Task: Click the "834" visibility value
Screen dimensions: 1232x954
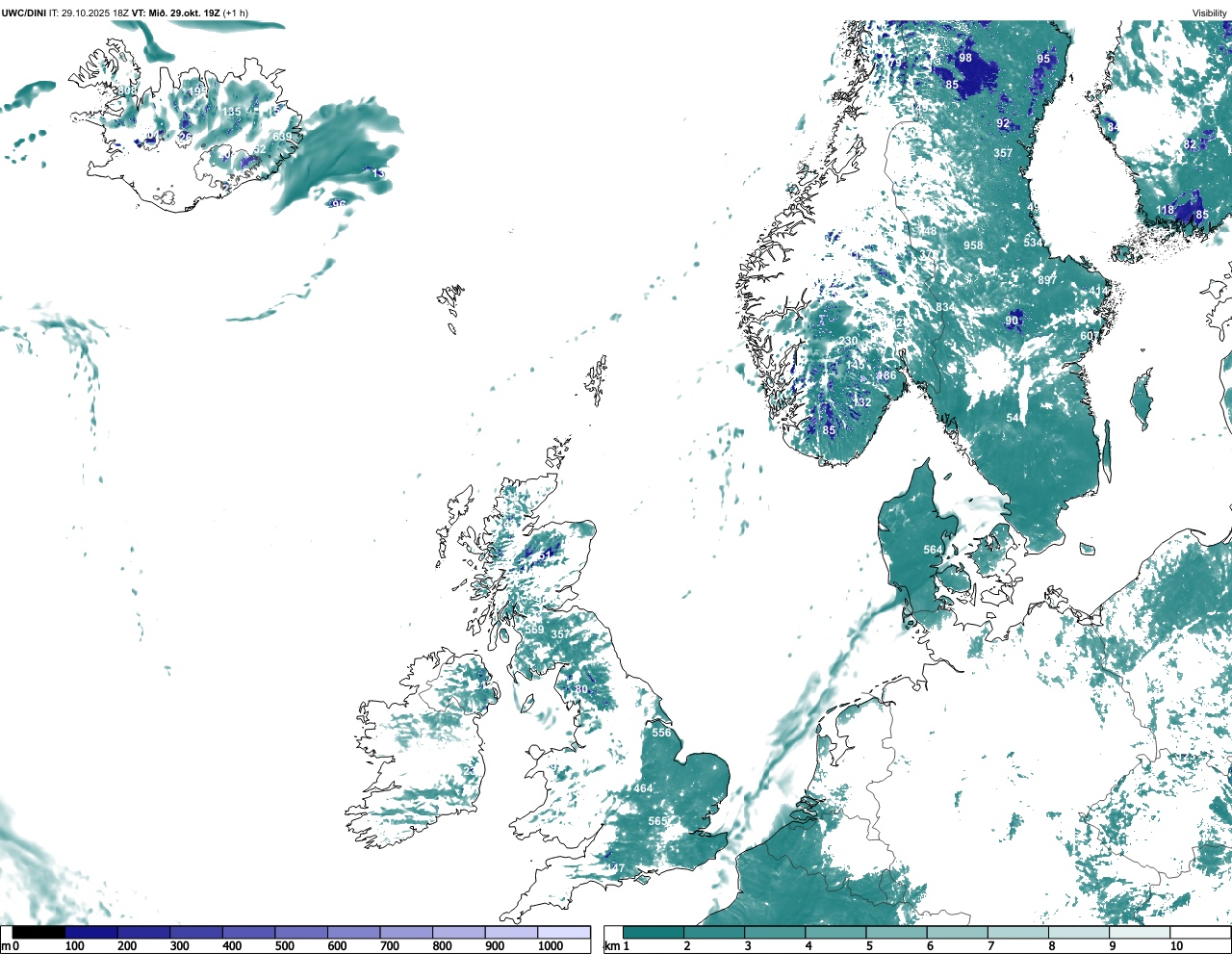Action: 946,307
